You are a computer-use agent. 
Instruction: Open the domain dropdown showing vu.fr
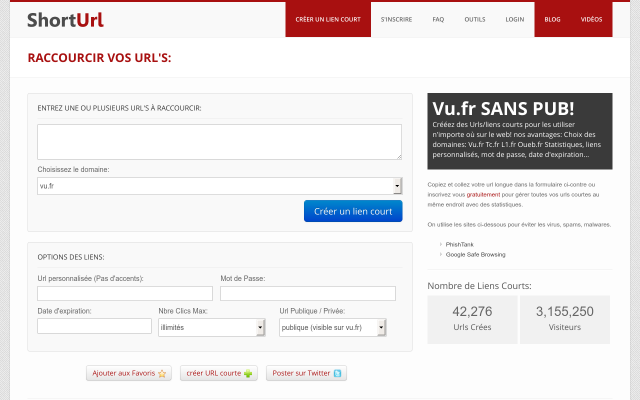coord(220,186)
